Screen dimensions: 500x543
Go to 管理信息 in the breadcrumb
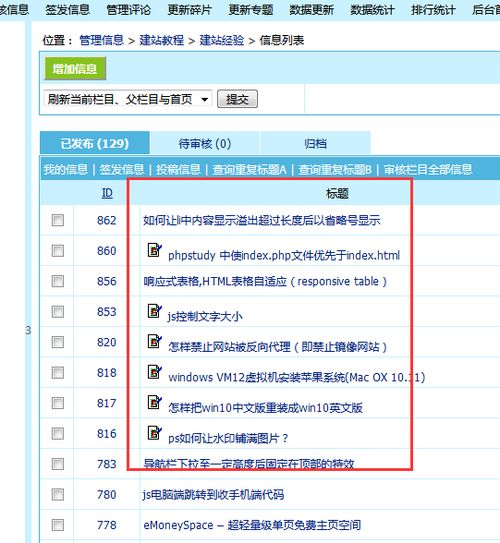pos(101,40)
